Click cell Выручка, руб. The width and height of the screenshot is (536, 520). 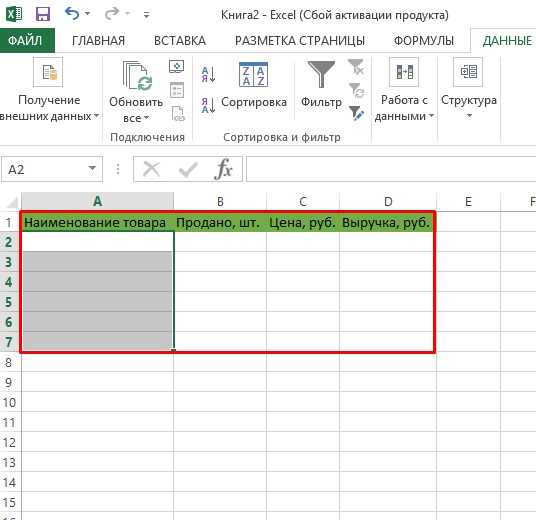(387, 223)
